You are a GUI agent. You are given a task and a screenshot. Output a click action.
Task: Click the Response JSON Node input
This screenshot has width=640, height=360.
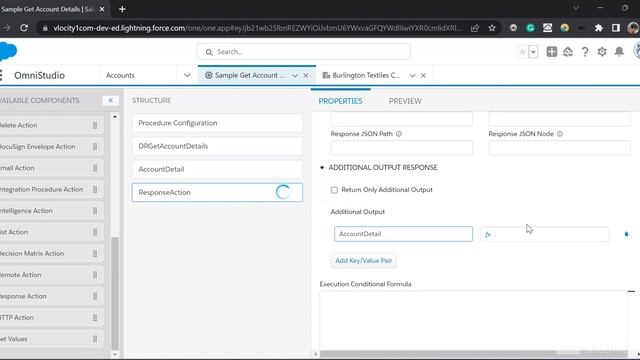click(x=559, y=148)
